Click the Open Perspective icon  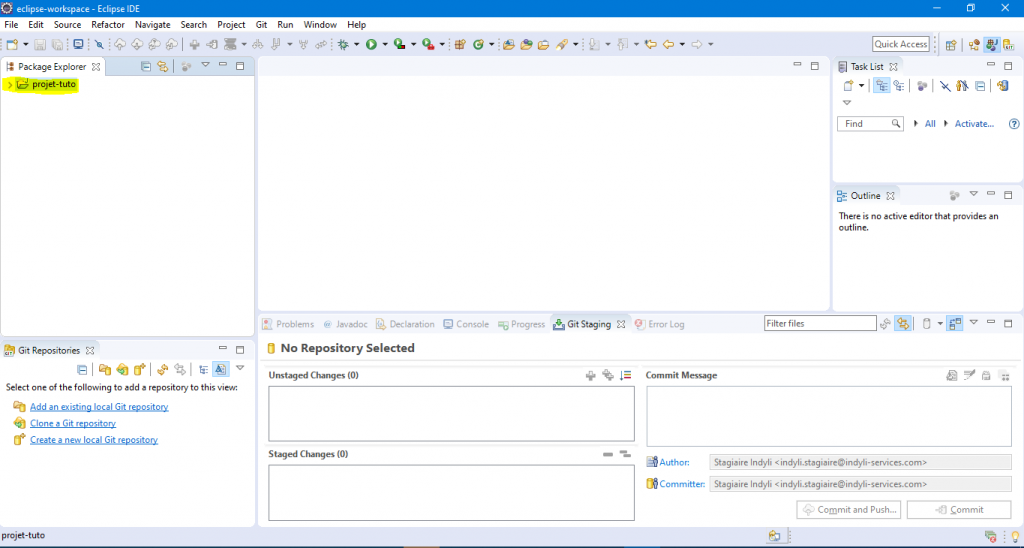coord(951,45)
